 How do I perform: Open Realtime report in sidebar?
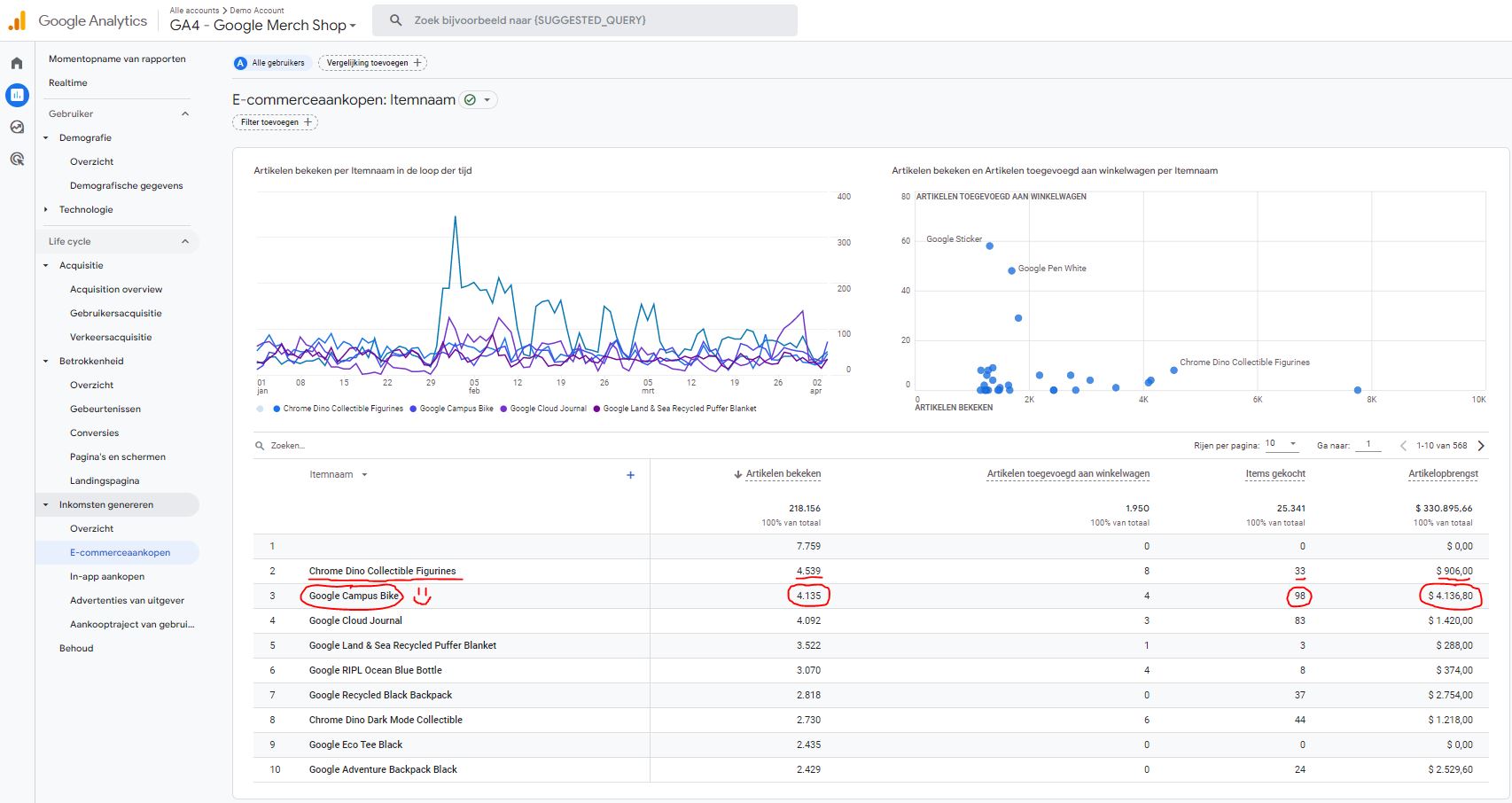(68, 82)
